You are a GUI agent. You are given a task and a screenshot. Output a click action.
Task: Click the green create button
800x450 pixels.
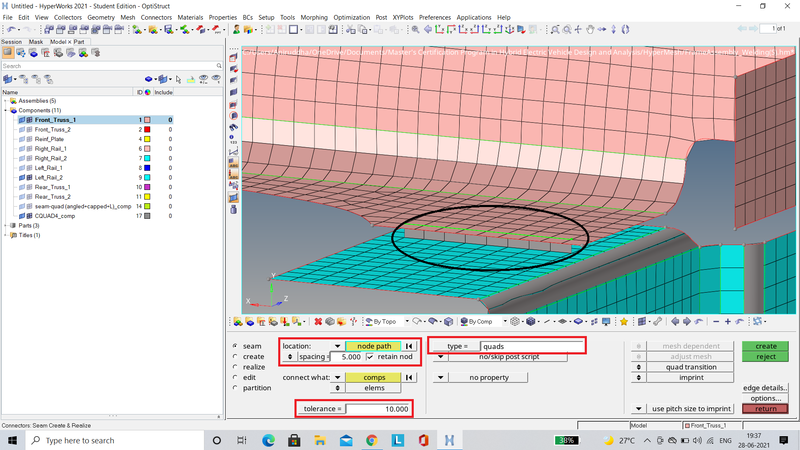[765, 346]
